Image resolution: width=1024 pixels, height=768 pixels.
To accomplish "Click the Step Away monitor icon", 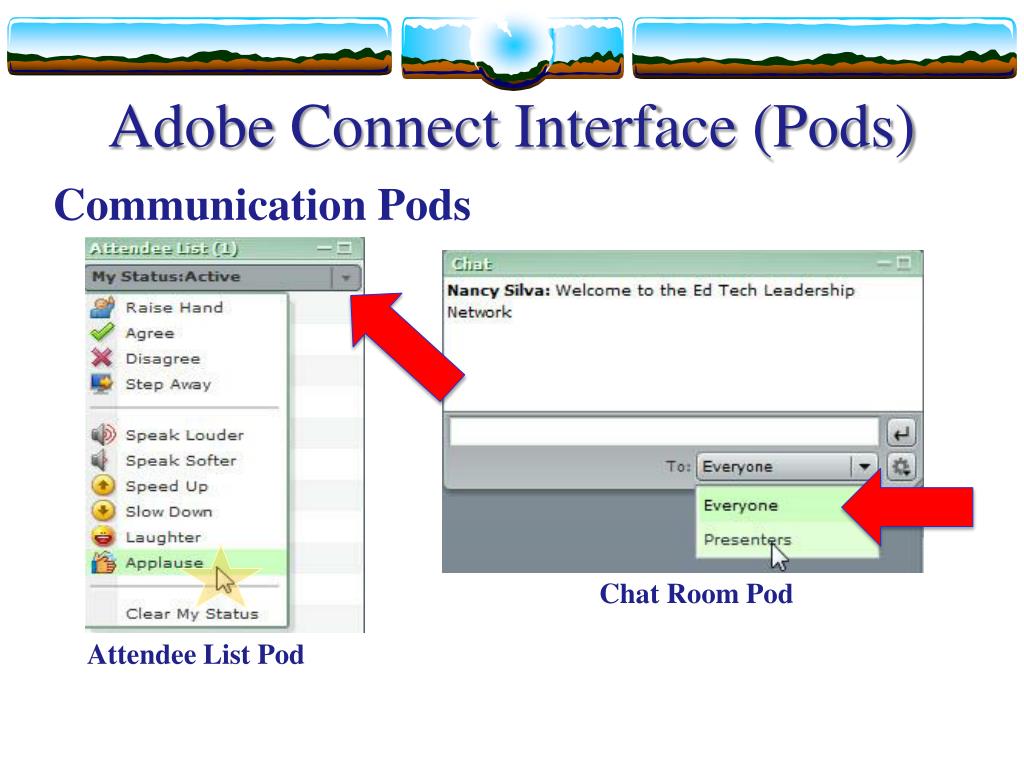I will pos(103,383).
